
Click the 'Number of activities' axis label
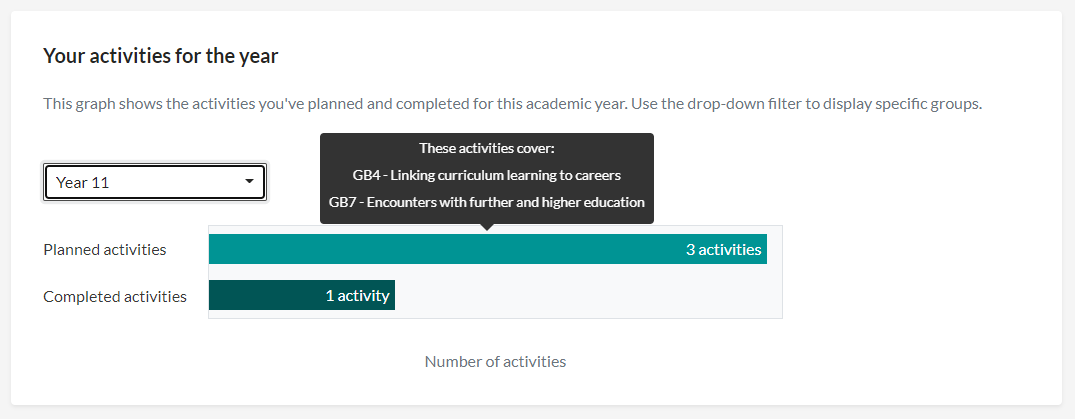click(x=495, y=361)
